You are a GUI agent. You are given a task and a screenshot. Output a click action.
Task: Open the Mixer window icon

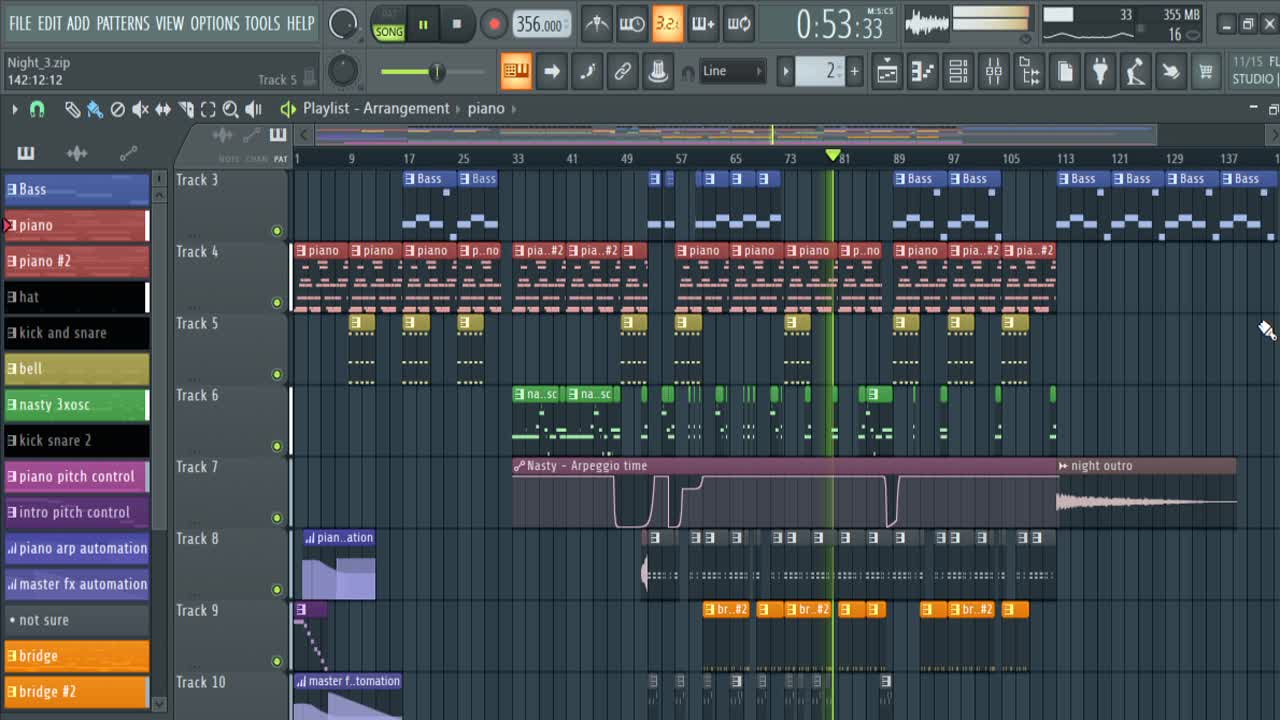coord(994,71)
